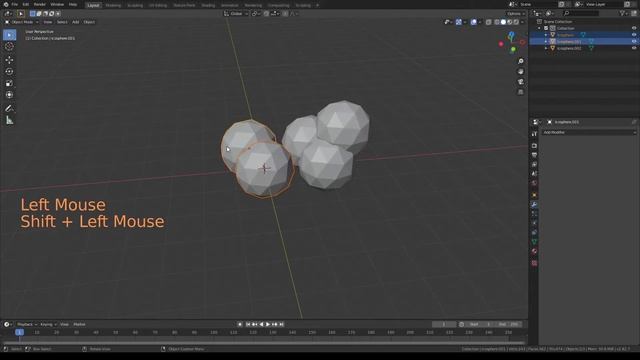
Task: Select the Move tool
Action: click(9, 60)
